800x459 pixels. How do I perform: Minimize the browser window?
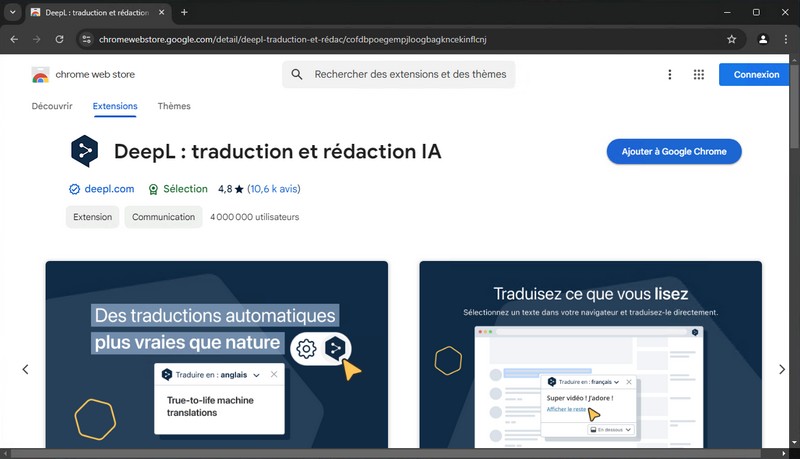coord(727,12)
